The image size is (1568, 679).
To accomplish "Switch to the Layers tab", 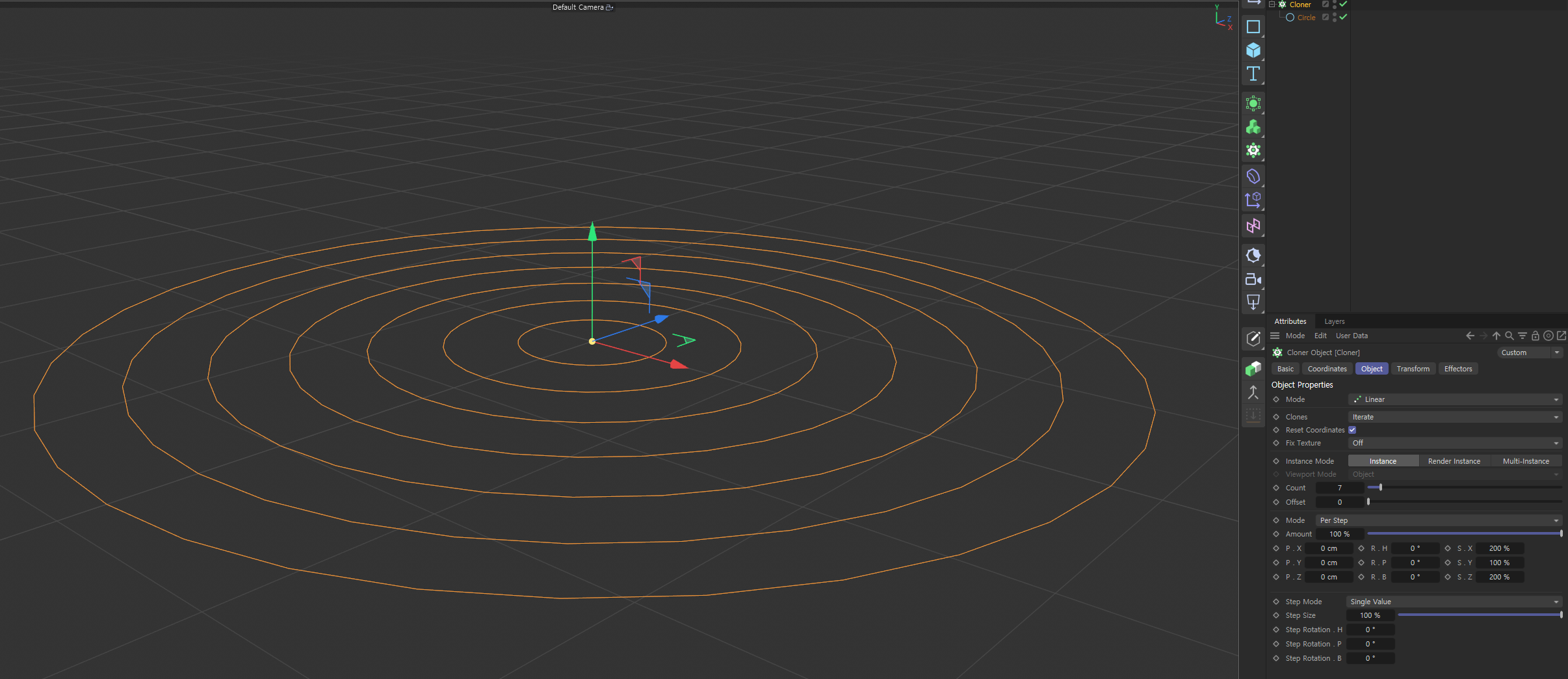I will (1334, 321).
